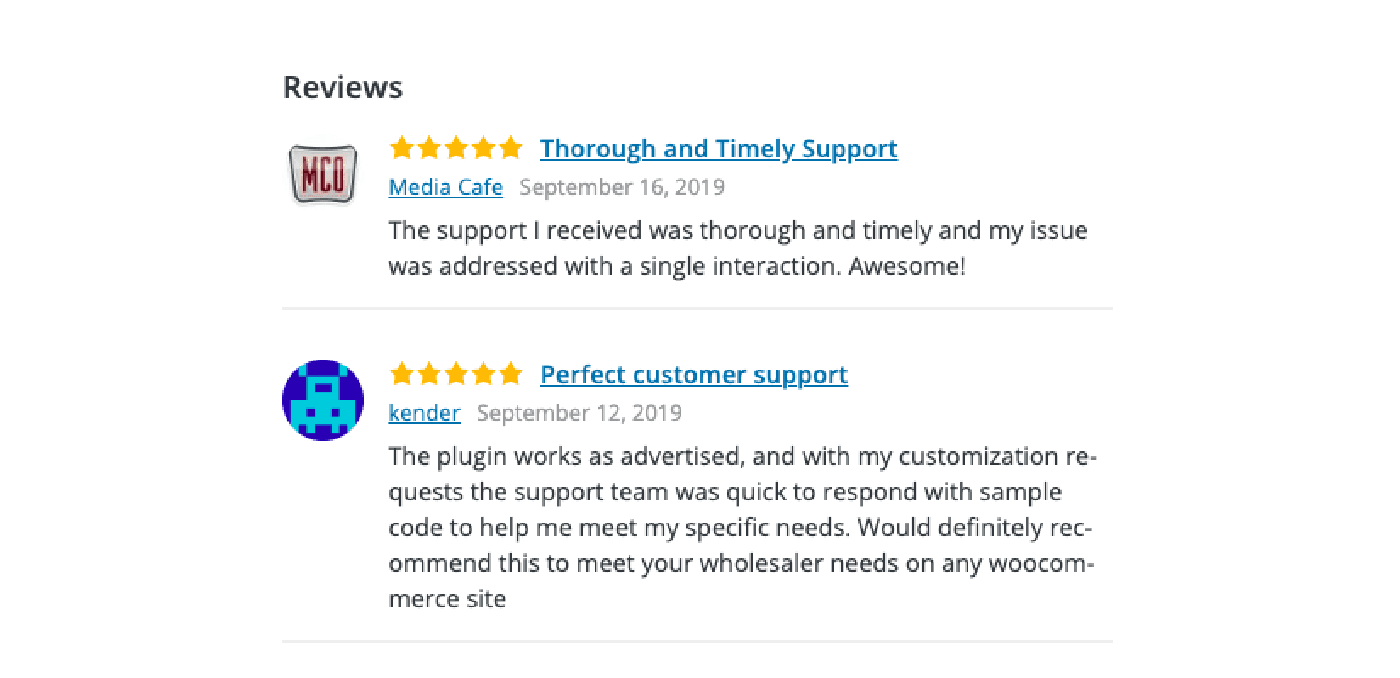Image resolution: width=1400 pixels, height=678 pixels.
Task: Click kender's review description text
Action: 742,527
